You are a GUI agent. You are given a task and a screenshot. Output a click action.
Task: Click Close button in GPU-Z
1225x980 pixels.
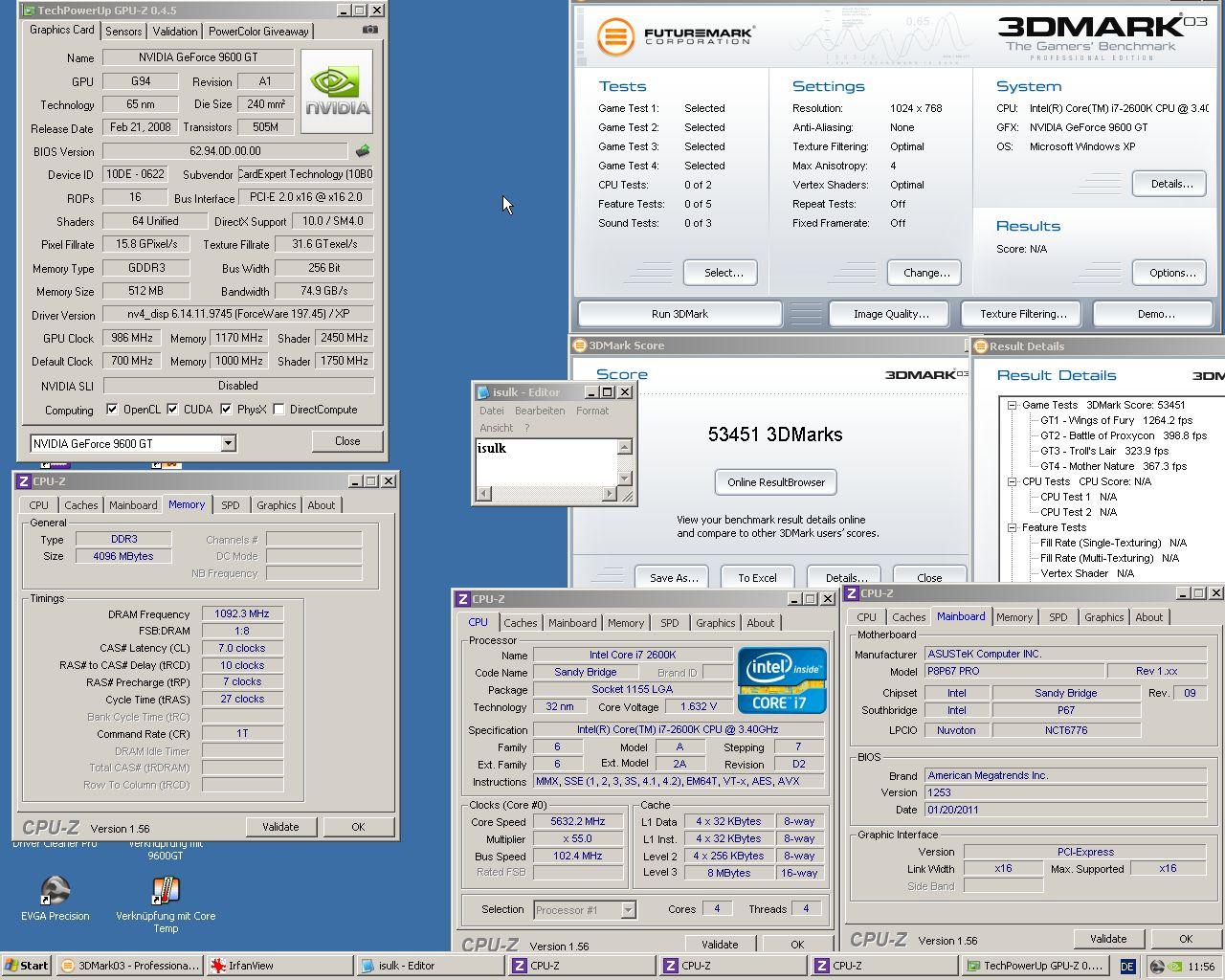click(347, 441)
